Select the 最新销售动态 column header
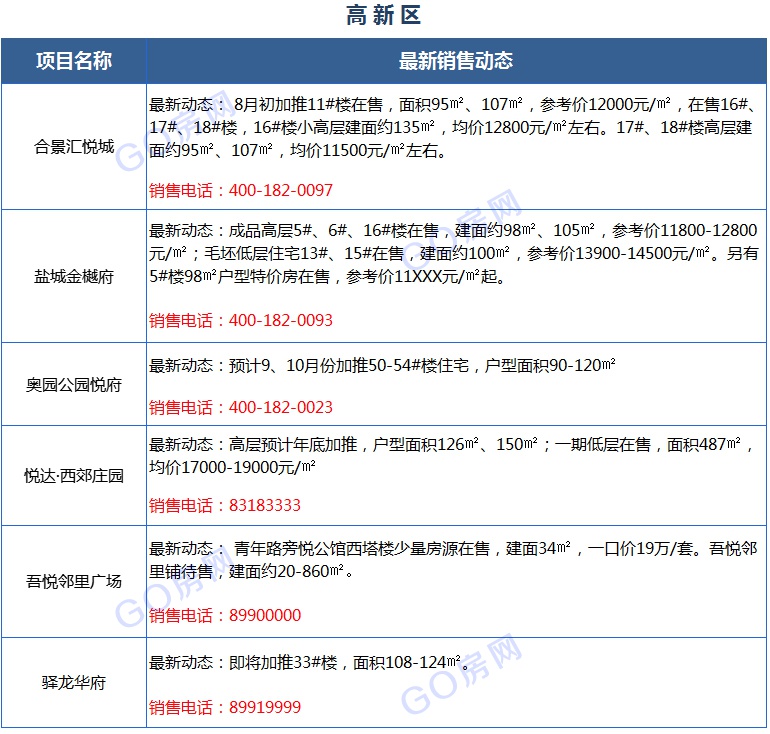Screen dimensions: 770x734 (456, 61)
